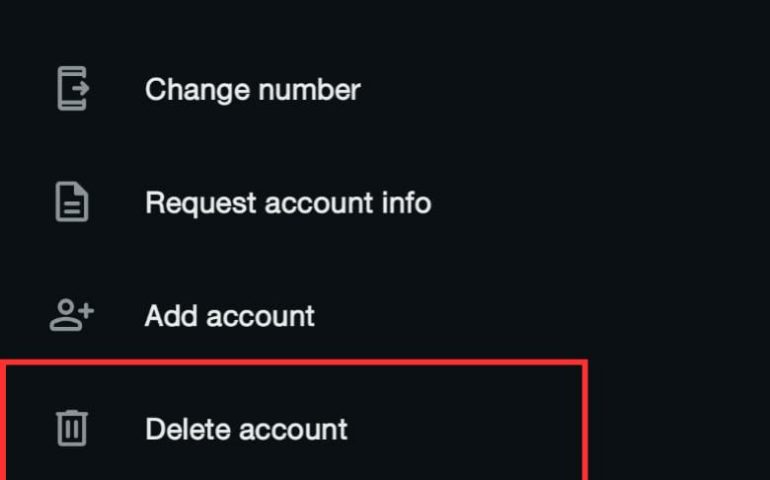
Task: Click the phone icon beside Change number
Action: click(71, 89)
